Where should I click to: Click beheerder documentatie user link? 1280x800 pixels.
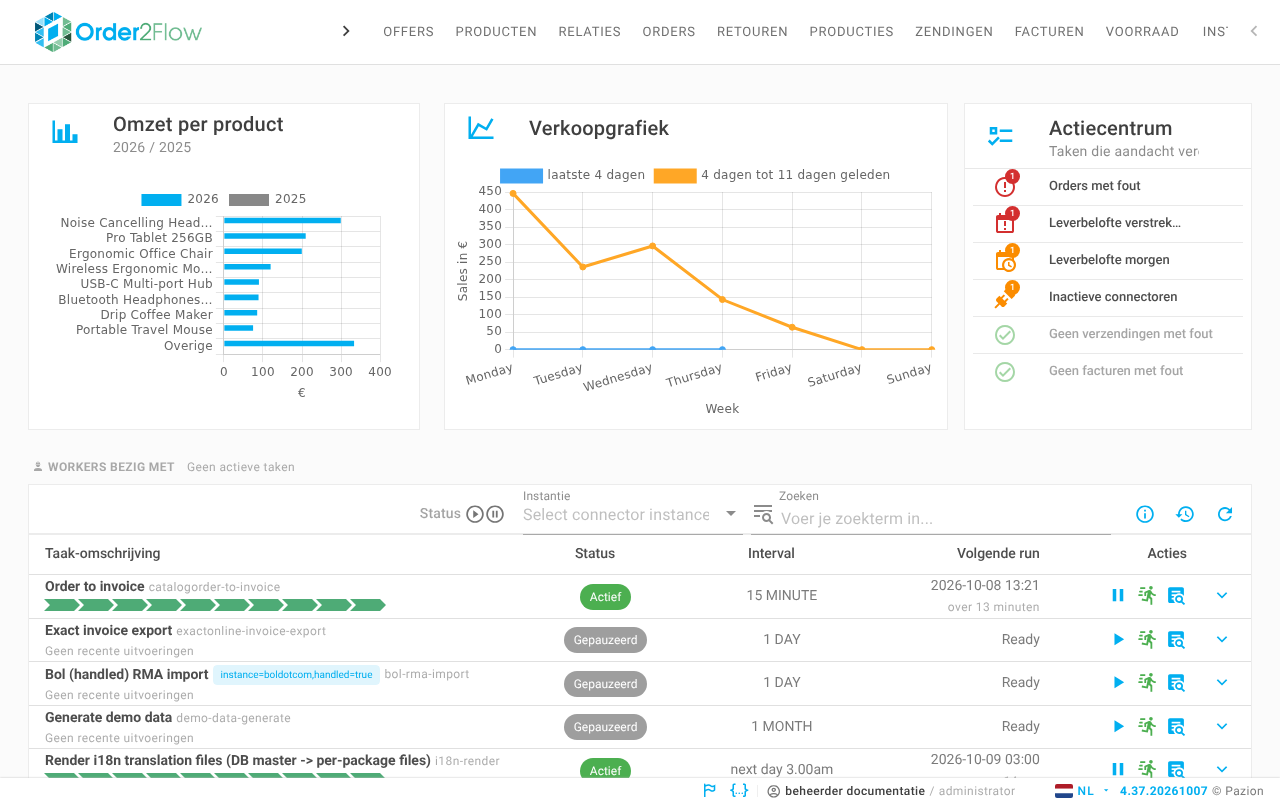pyautogui.click(x=855, y=791)
